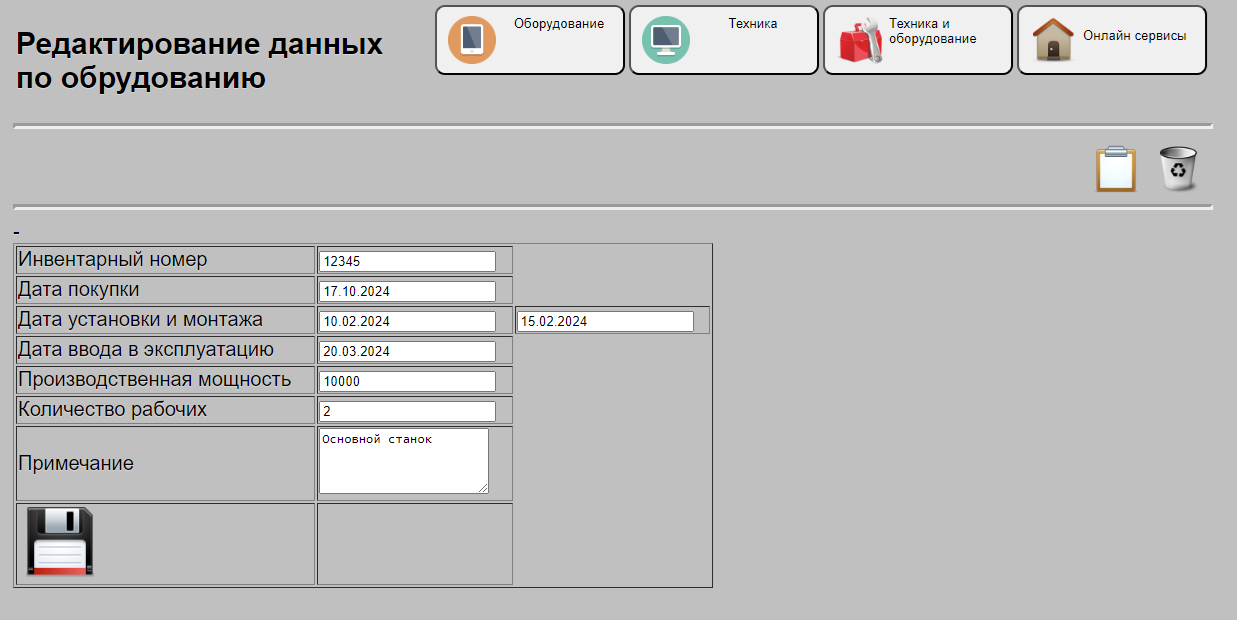The width and height of the screenshot is (1237, 620).
Task: Click the red toolbox icon
Action: pos(859,42)
